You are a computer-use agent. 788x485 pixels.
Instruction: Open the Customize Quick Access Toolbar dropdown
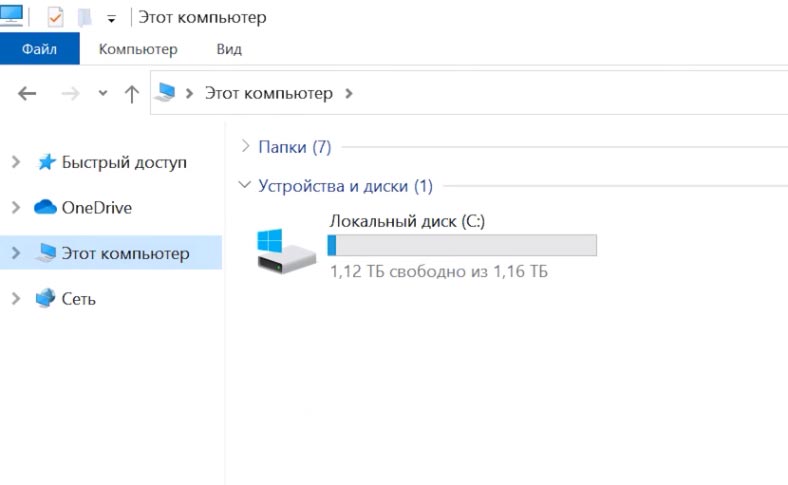coord(111,19)
